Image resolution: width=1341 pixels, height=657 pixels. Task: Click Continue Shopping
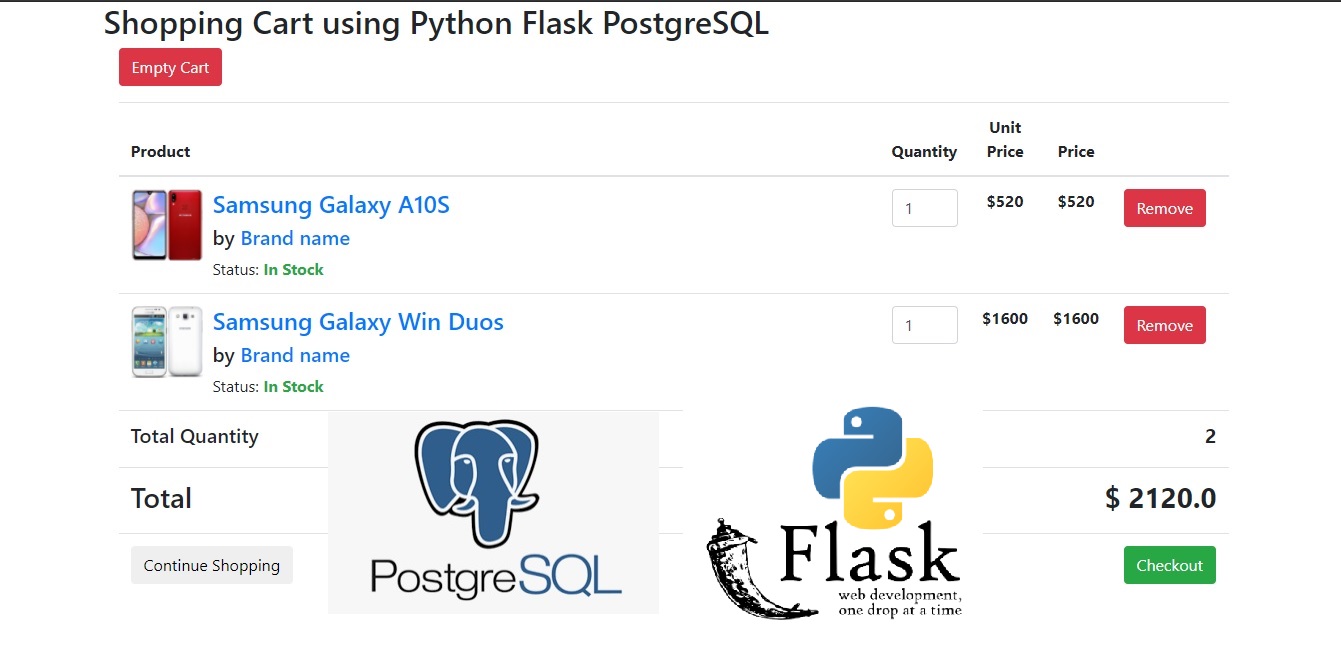tap(211, 565)
